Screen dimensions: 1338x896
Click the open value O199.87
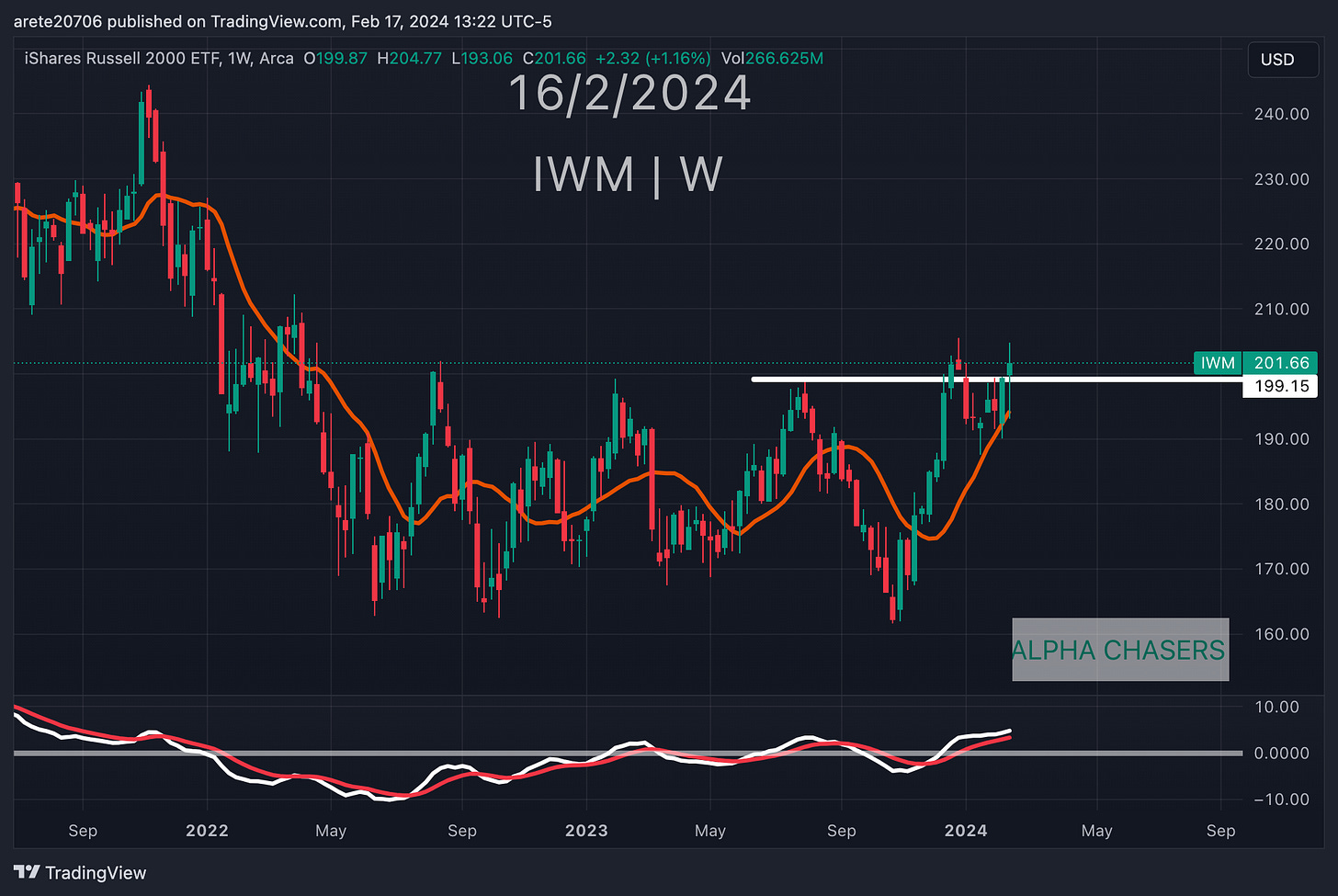[x=335, y=59]
